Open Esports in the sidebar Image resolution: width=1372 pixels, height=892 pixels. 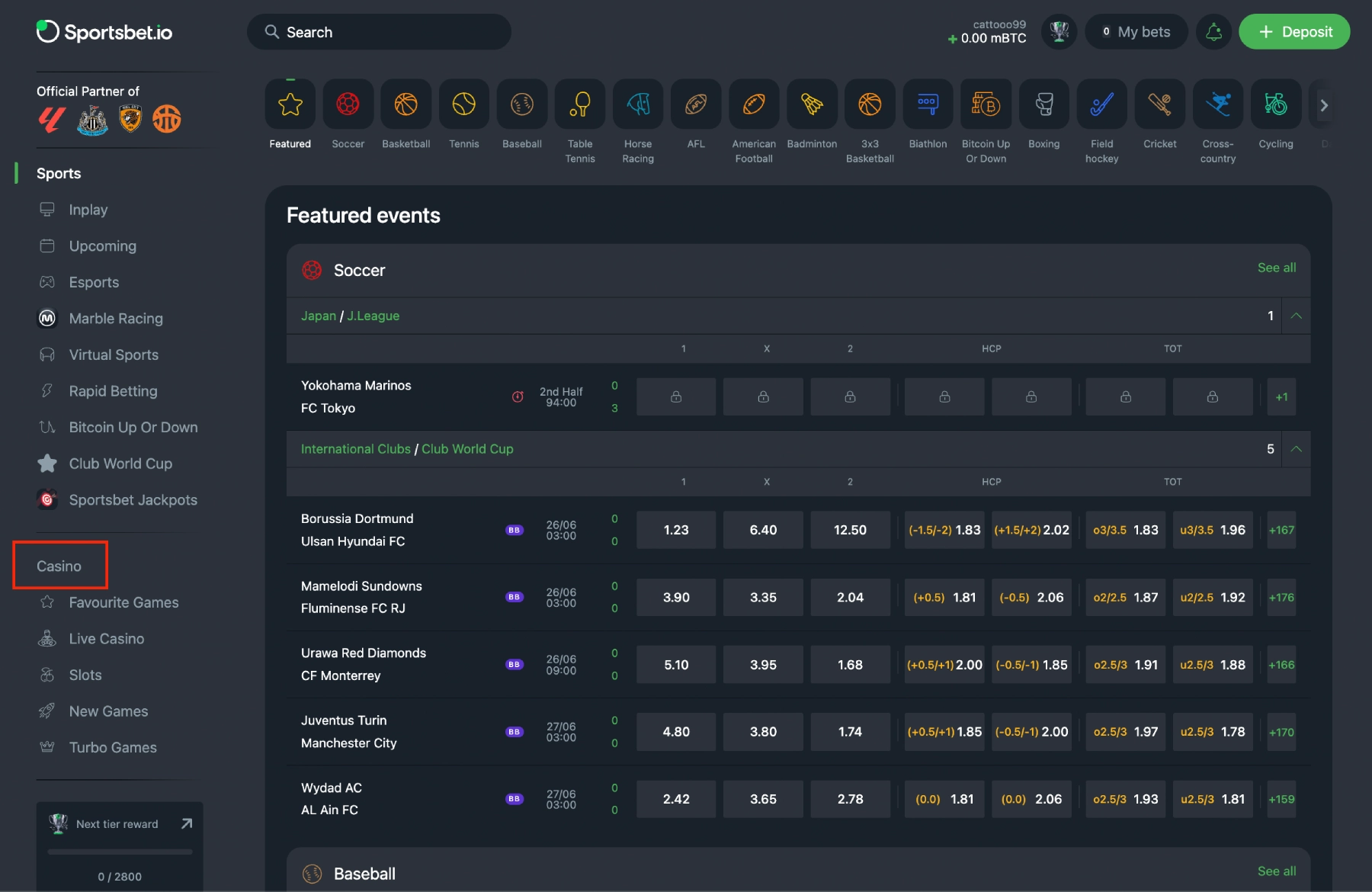point(94,282)
